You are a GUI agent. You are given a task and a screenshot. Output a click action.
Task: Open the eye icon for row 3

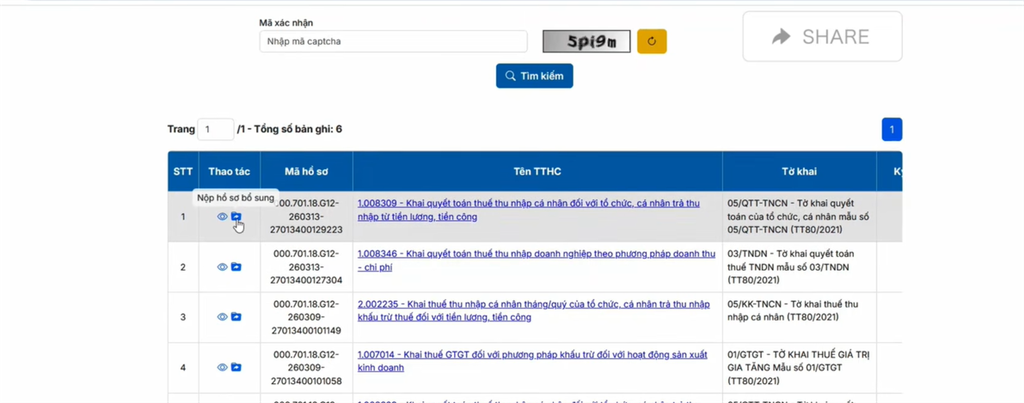coord(222,317)
